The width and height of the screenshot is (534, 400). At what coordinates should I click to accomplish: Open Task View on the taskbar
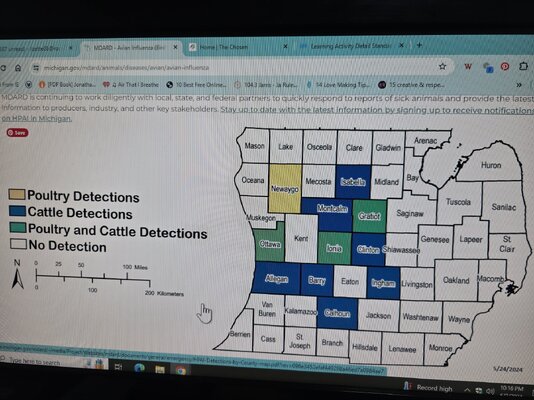coord(119,367)
